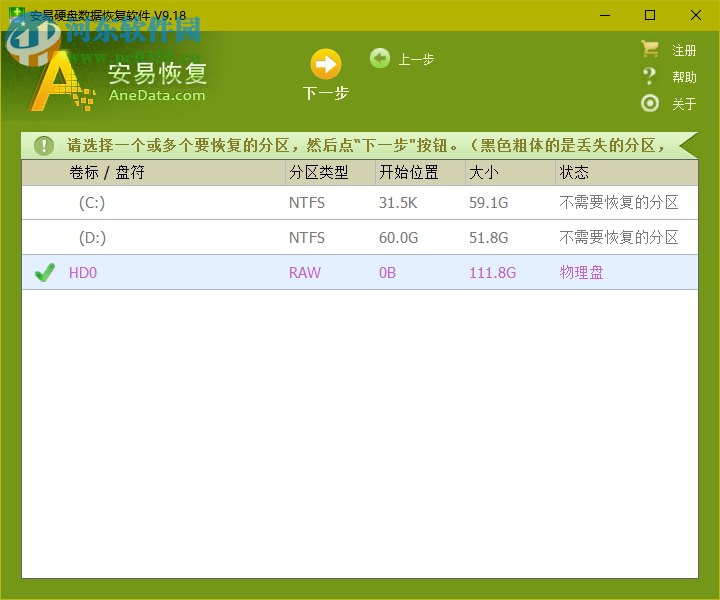This screenshot has width=720, height=600.
Task: Click C: row status 不需要恢复的分区
Action: click(619, 202)
